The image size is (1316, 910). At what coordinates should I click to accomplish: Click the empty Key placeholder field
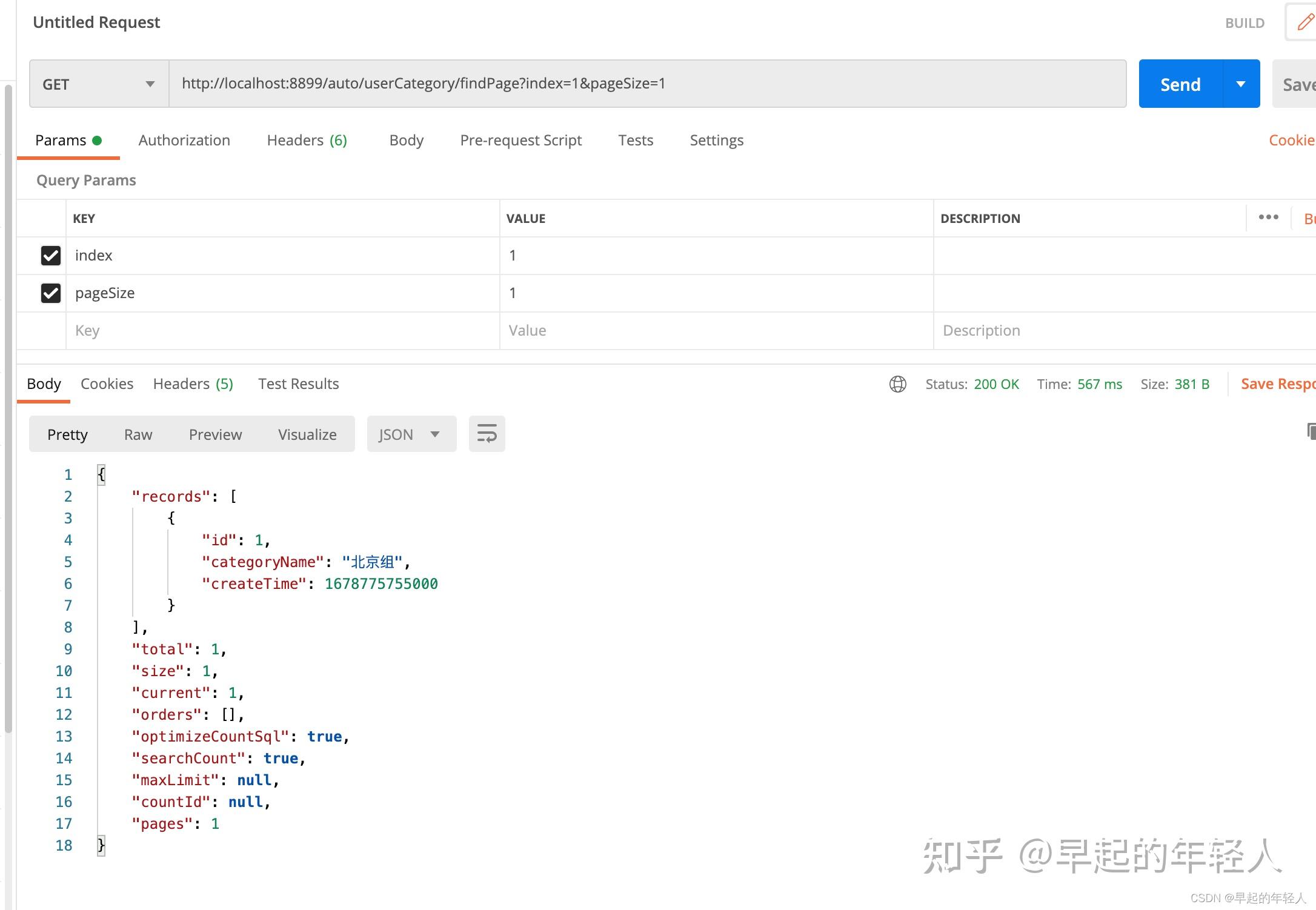[x=283, y=331]
